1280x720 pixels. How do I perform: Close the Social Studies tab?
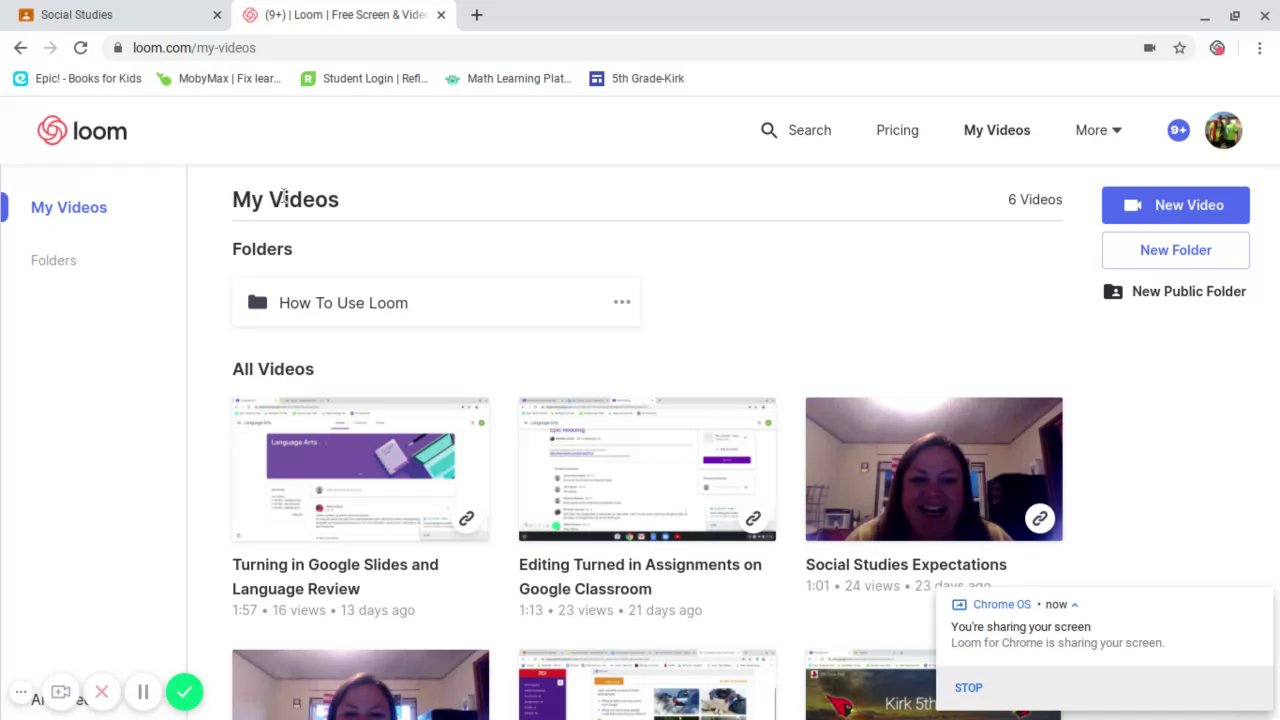click(x=217, y=15)
